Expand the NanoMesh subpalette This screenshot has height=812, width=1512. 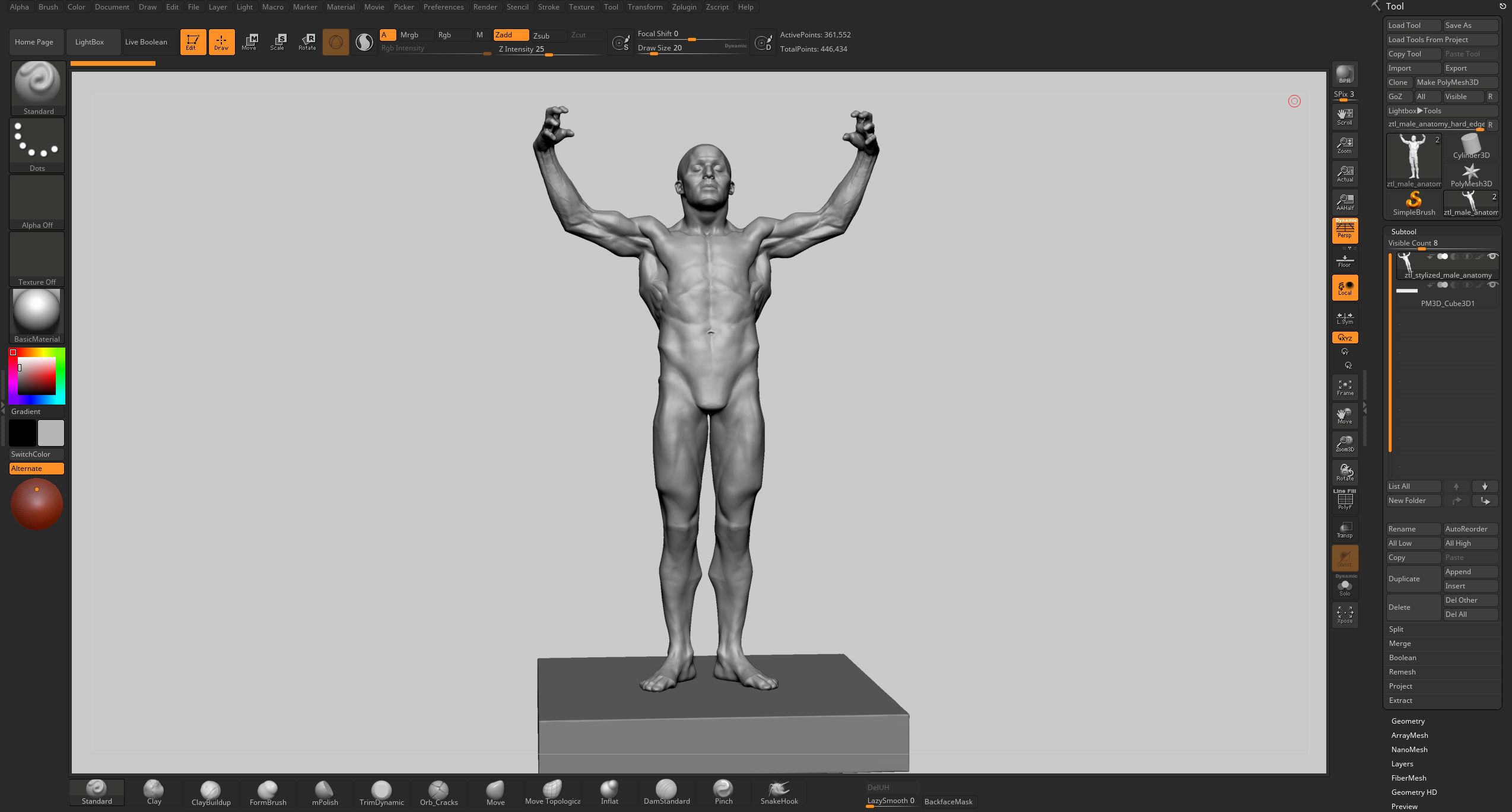pyautogui.click(x=1409, y=750)
